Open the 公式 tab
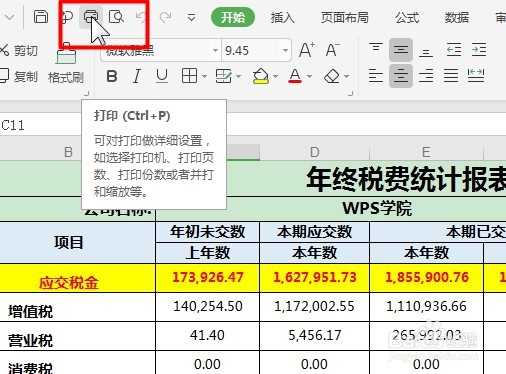The width and height of the screenshot is (506, 374). coord(407,17)
